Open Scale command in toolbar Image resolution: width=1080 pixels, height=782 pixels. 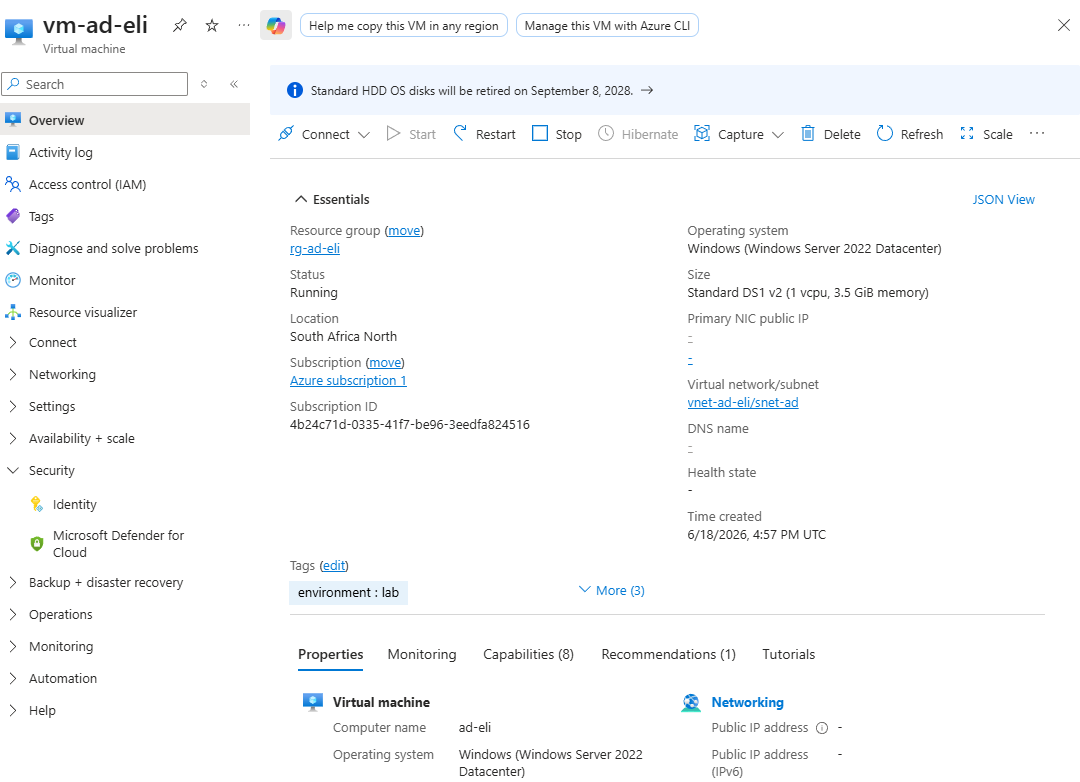[x=986, y=134]
